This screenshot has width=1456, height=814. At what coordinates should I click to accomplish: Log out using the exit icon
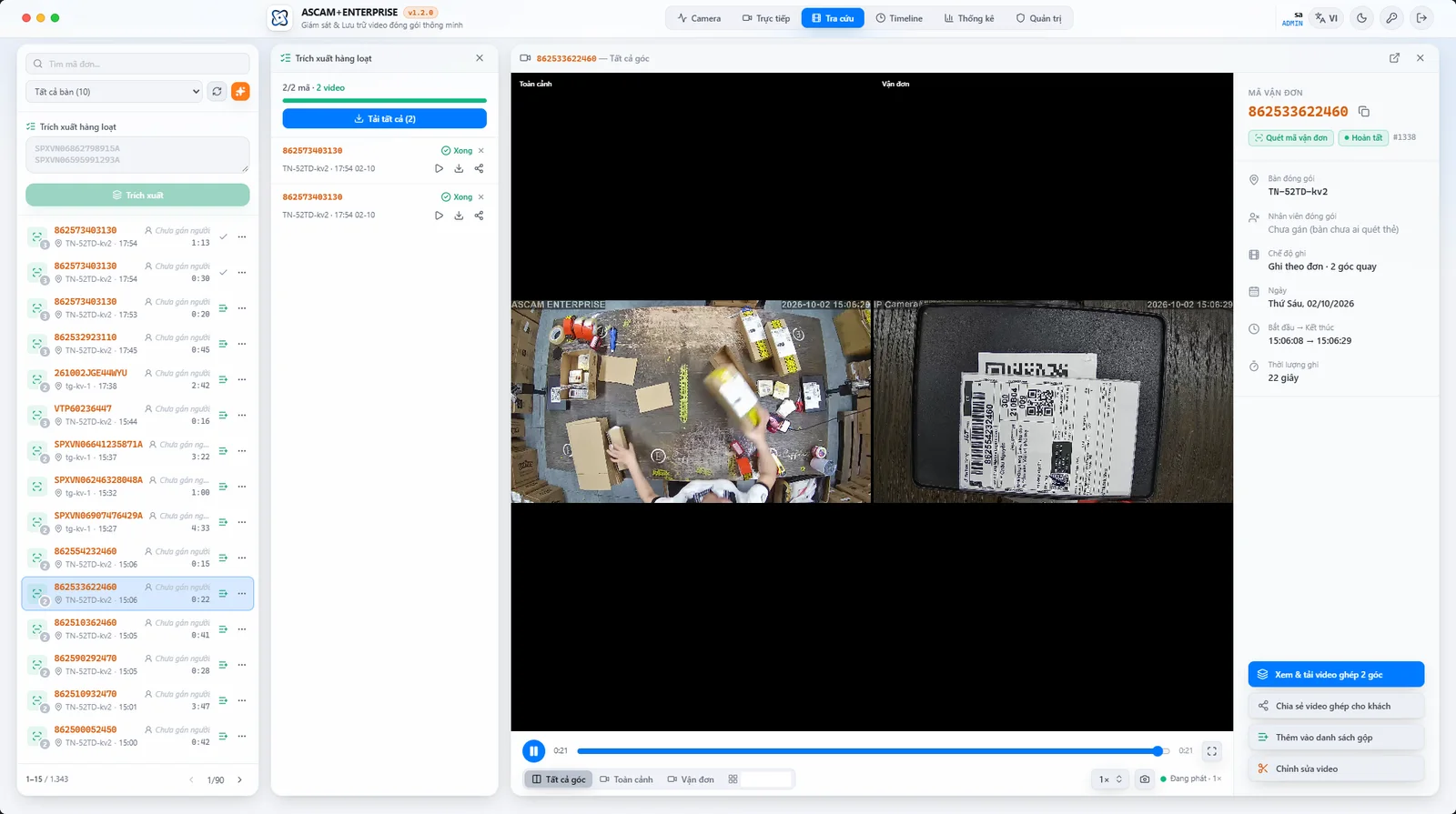click(x=1421, y=18)
